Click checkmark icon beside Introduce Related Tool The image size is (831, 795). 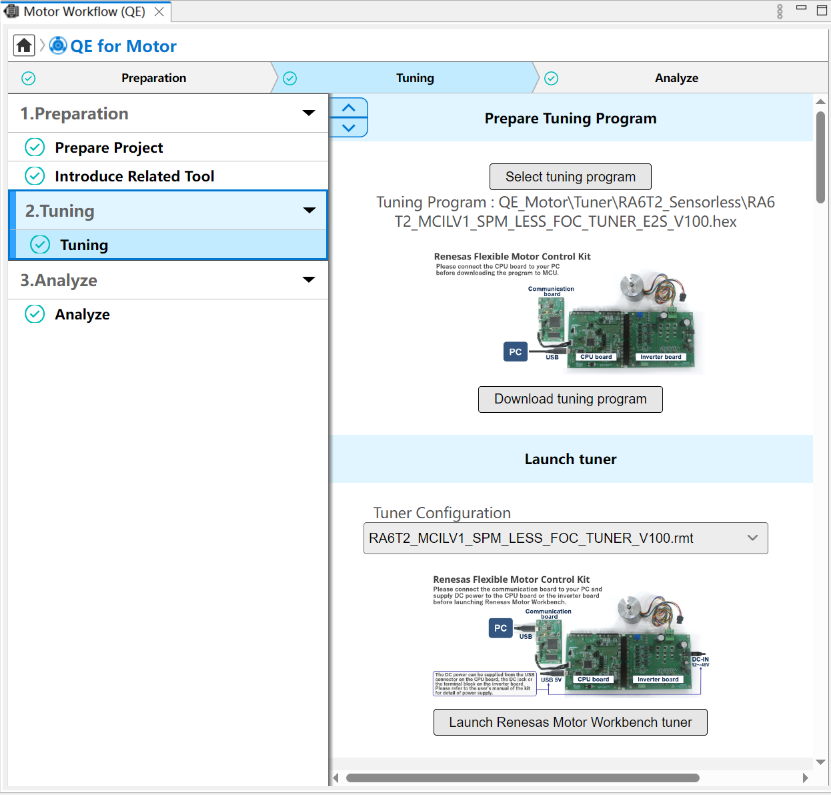(35, 176)
